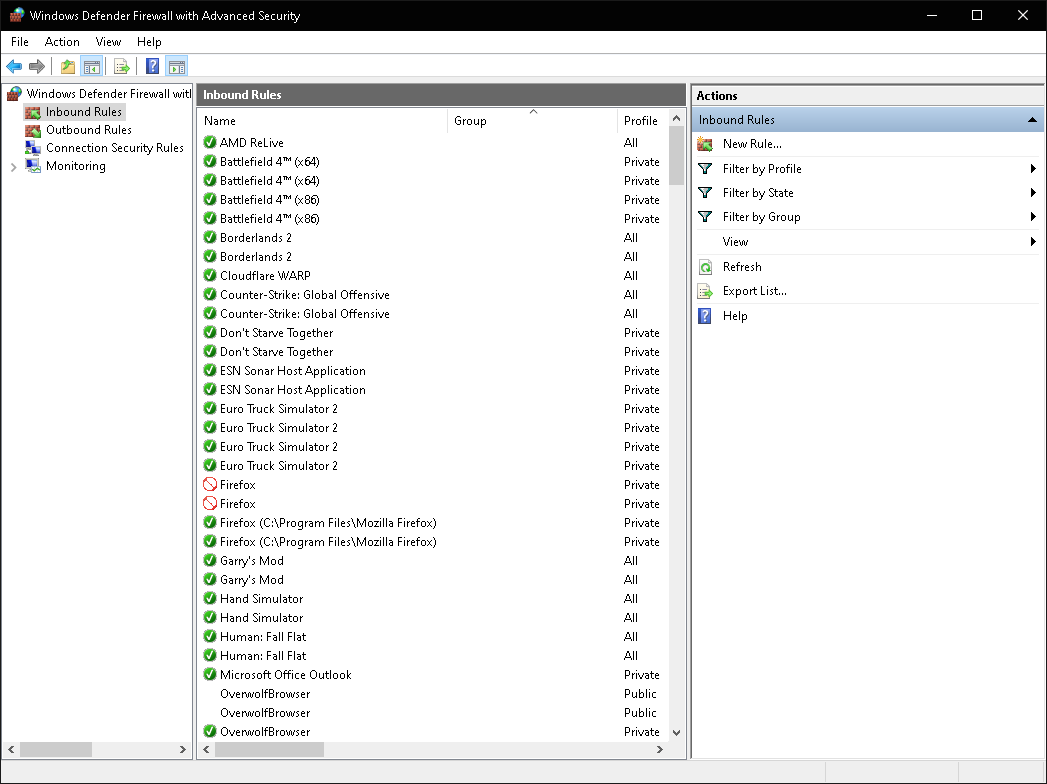Screen dimensions: 1047x784
Task: Select Outbound Rules in the tree
Action: pos(89,130)
